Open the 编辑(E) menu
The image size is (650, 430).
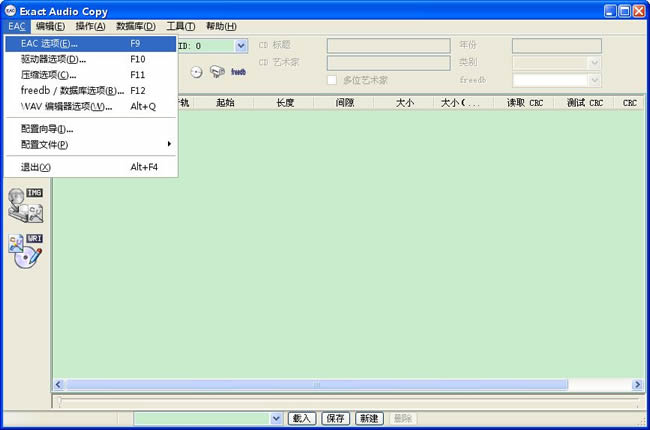coord(50,27)
